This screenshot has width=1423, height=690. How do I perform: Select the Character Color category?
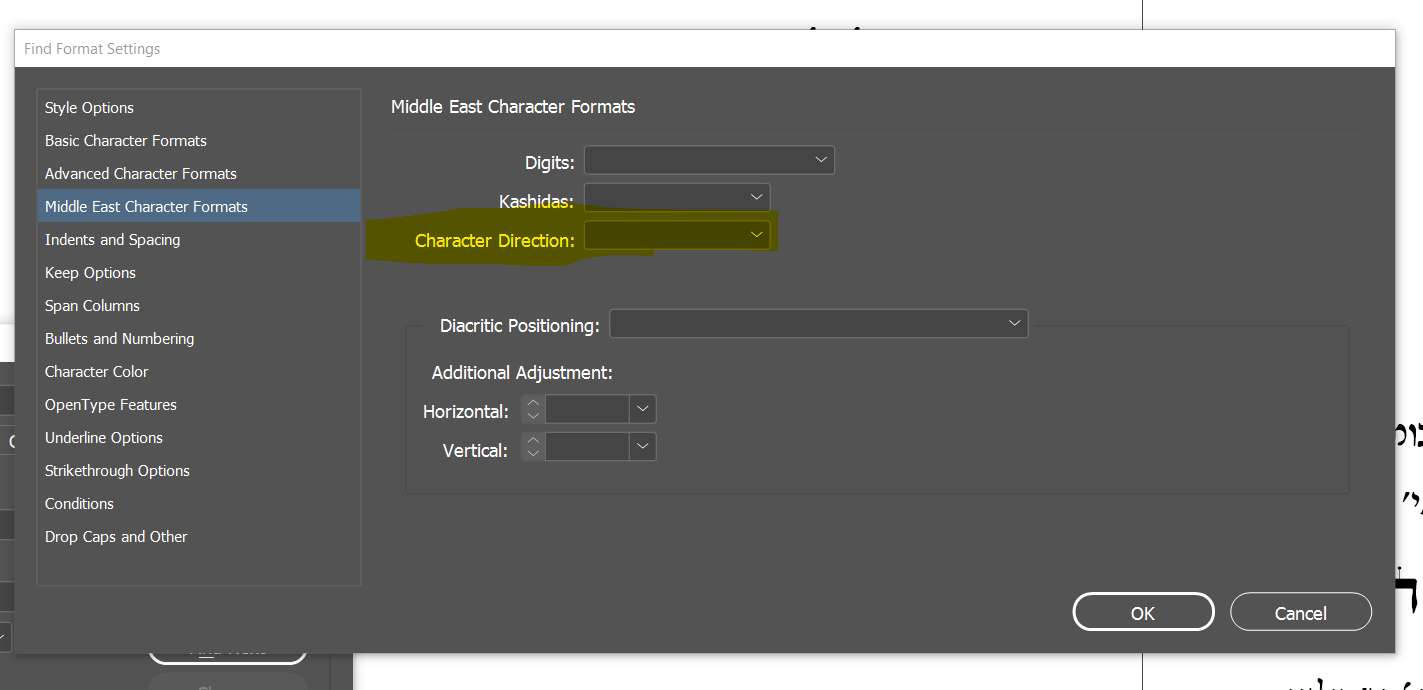[x=97, y=372]
